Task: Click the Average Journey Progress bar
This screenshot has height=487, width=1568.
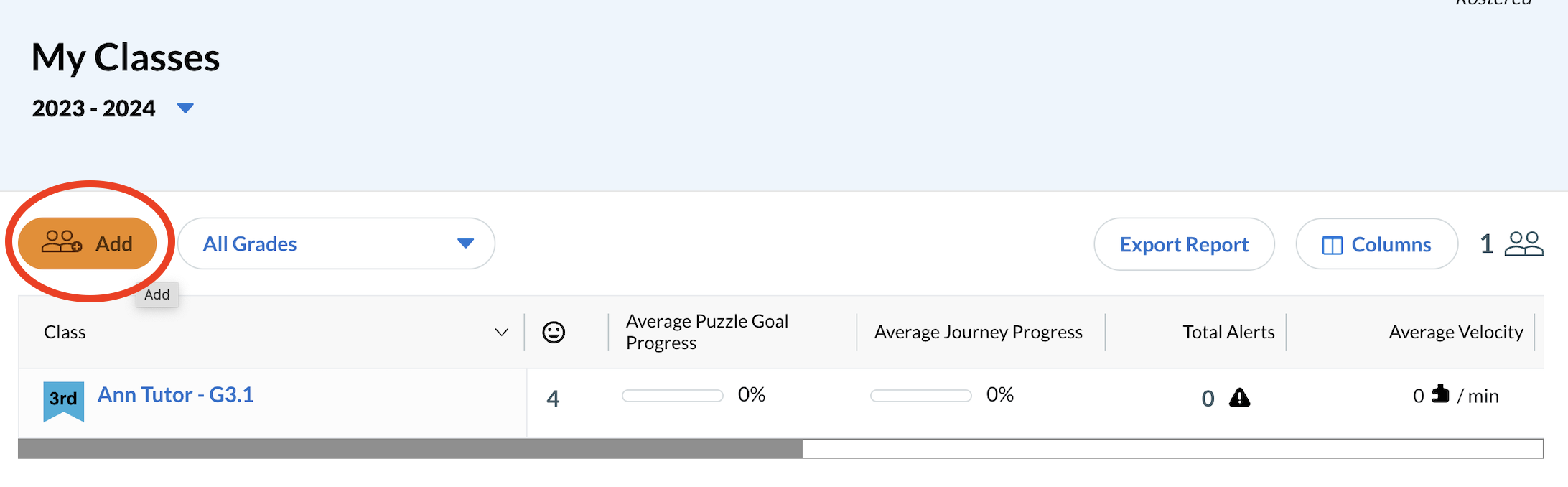Action: [x=920, y=396]
